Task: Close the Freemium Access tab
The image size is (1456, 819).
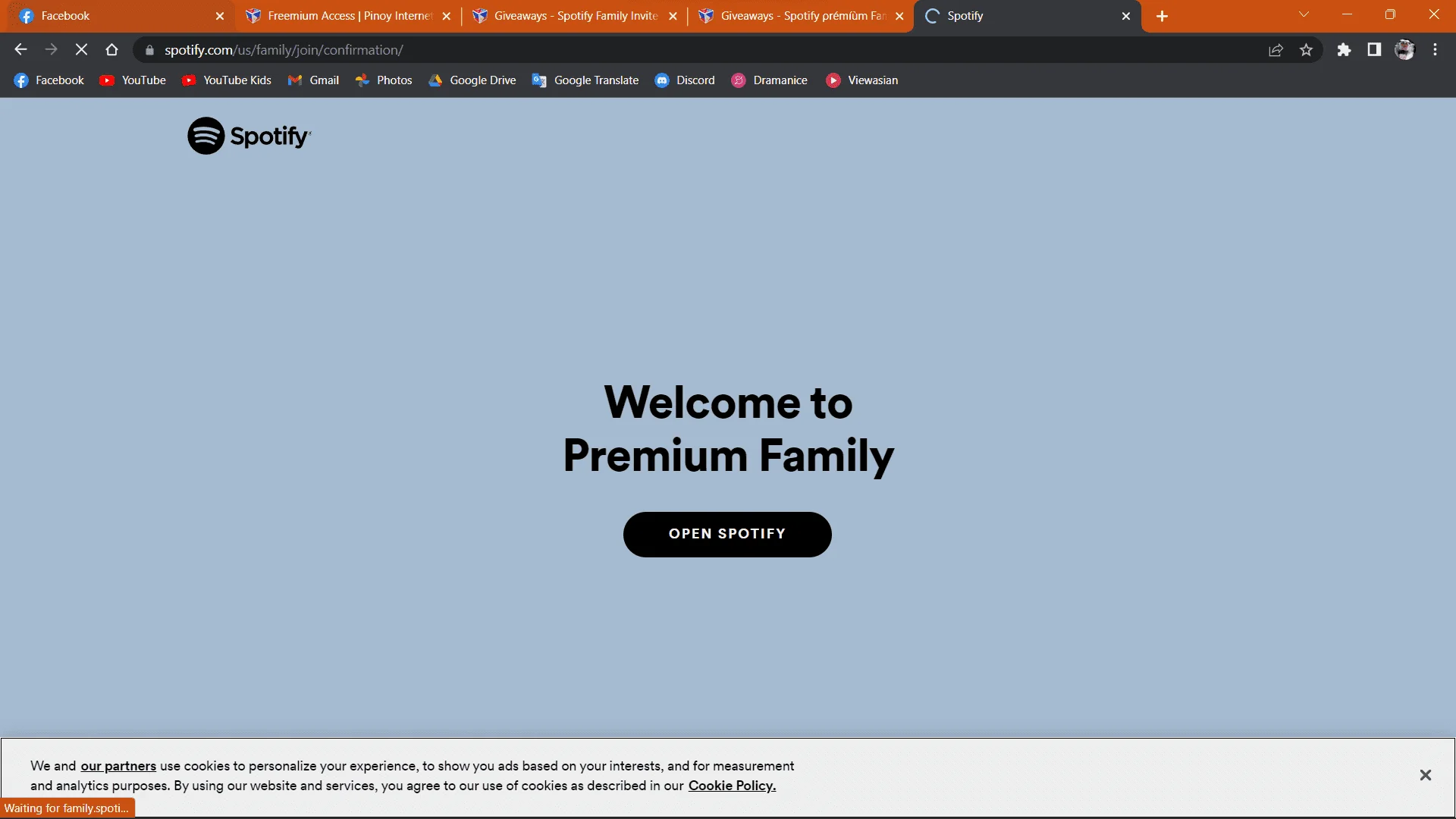Action: click(x=447, y=16)
